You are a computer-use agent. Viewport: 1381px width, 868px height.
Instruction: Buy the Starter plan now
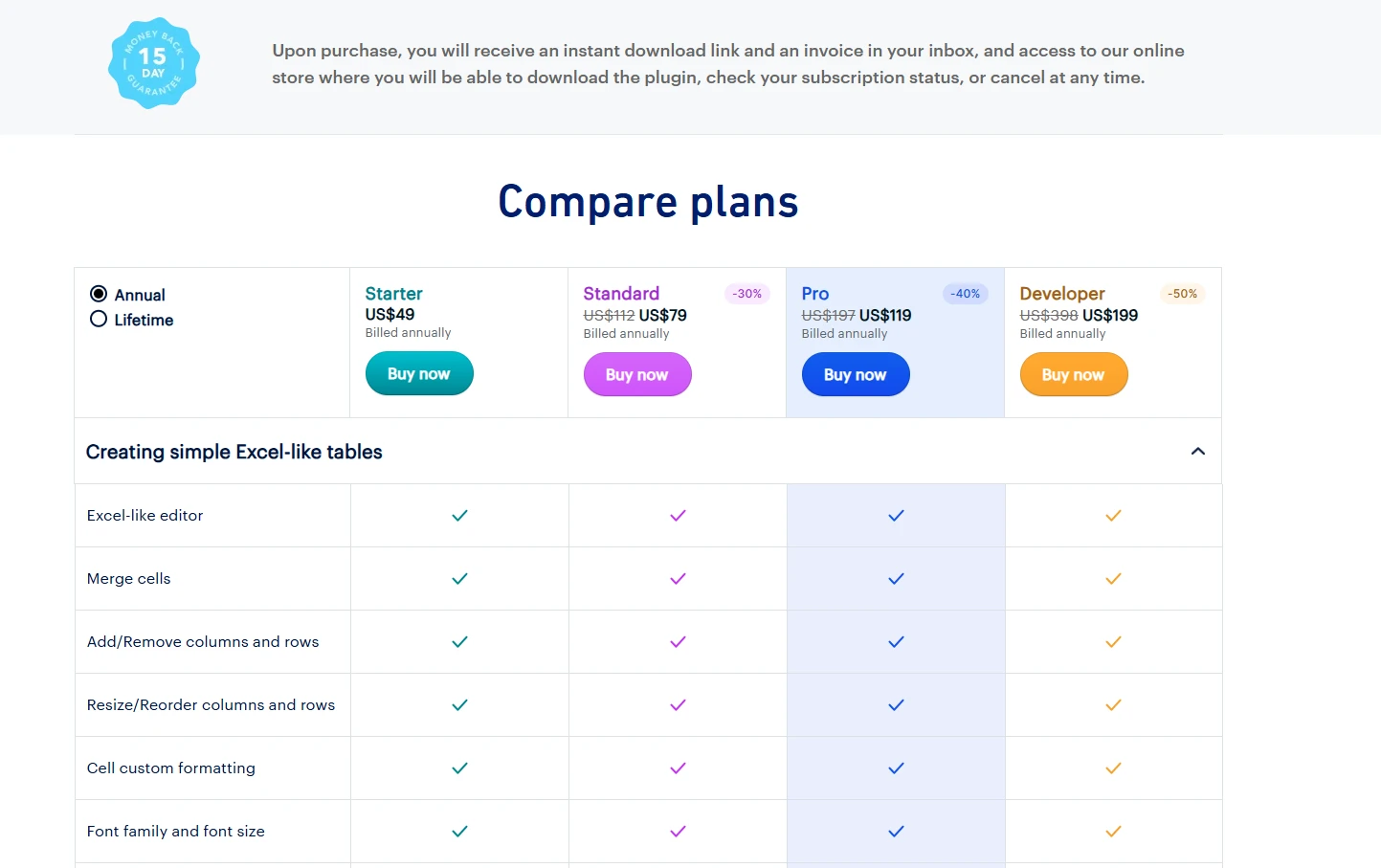tap(419, 373)
